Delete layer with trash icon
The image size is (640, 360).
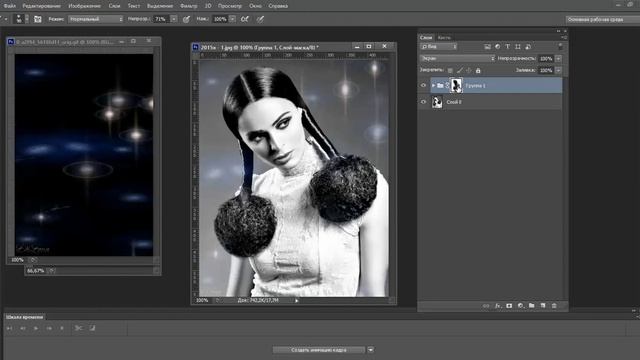coord(554,306)
